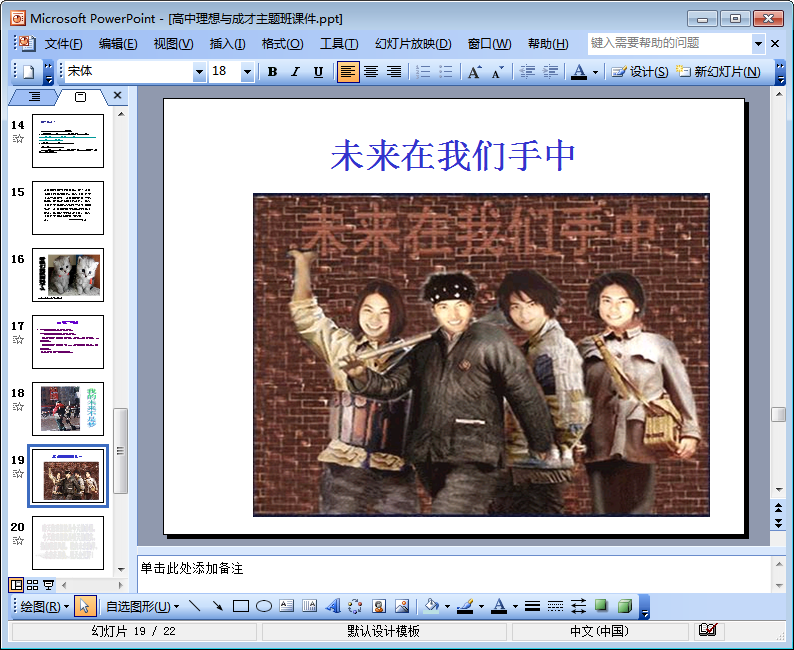Toggle Italic formatting

pyautogui.click(x=295, y=72)
